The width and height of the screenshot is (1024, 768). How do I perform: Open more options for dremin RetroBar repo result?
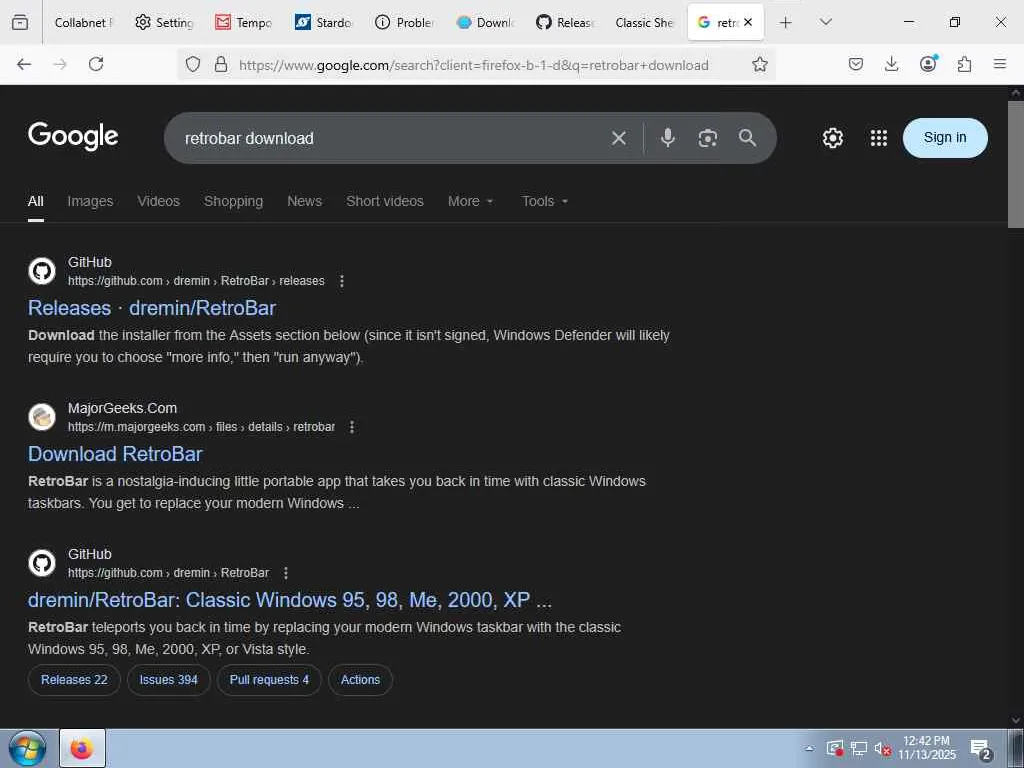pos(285,573)
